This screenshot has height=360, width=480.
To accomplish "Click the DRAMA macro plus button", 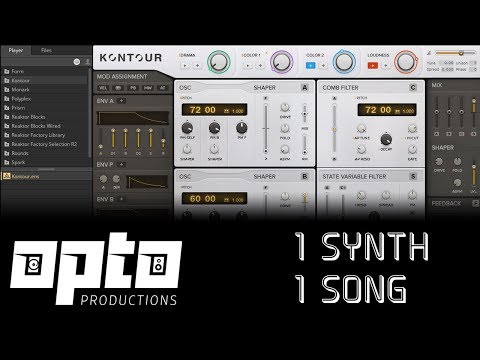I will point(197,65).
